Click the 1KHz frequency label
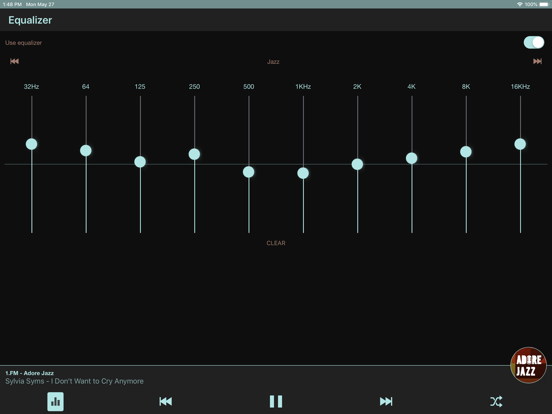 pyautogui.click(x=303, y=87)
